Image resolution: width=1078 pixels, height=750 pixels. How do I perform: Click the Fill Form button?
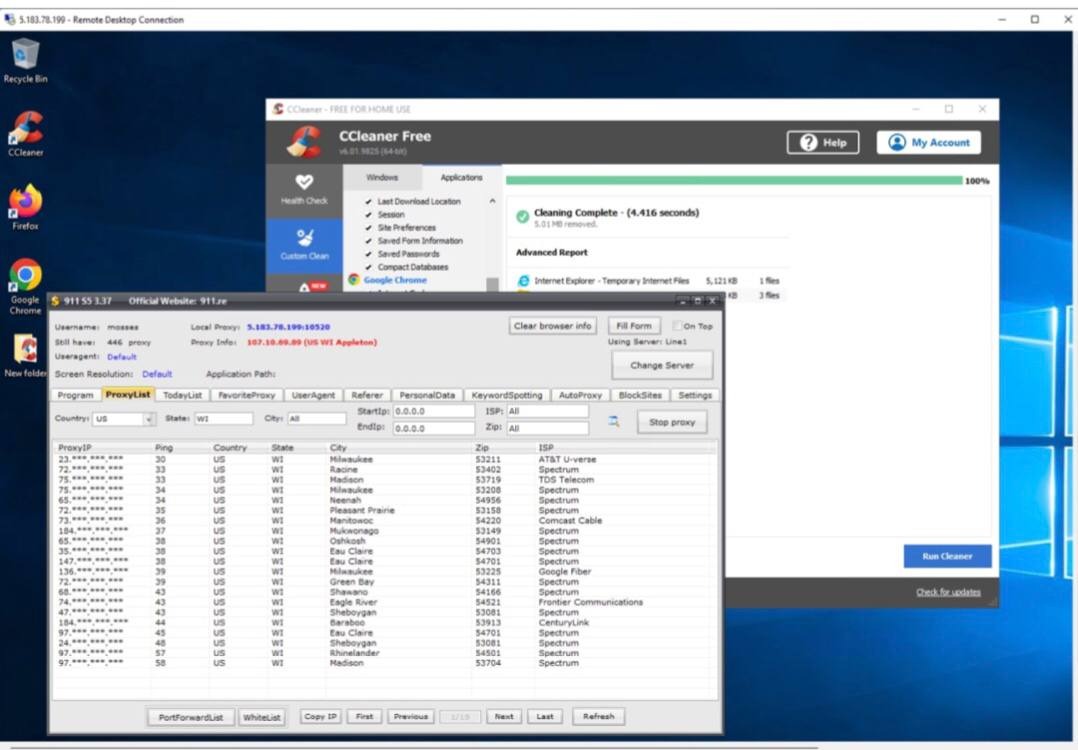tap(634, 326)
